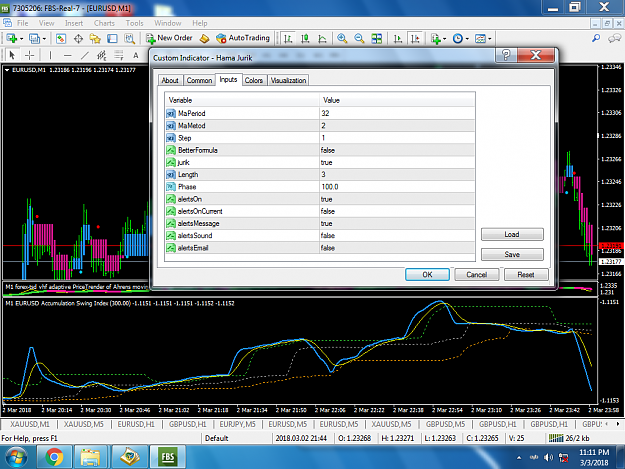Switch to the About tab
Viewport: 625px width, 469px height.
[170, 80]
